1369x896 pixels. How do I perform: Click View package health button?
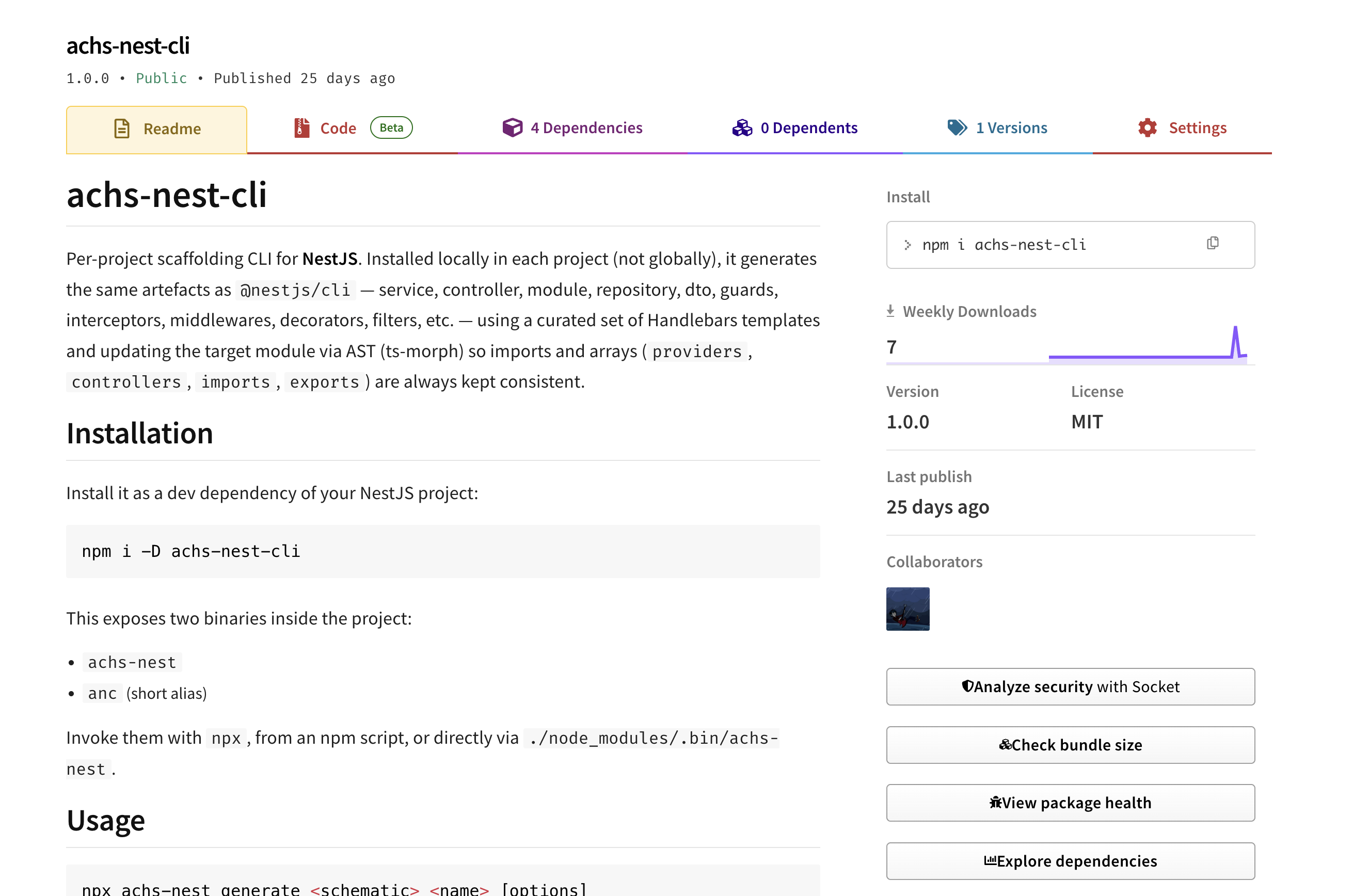(1071, 803)
